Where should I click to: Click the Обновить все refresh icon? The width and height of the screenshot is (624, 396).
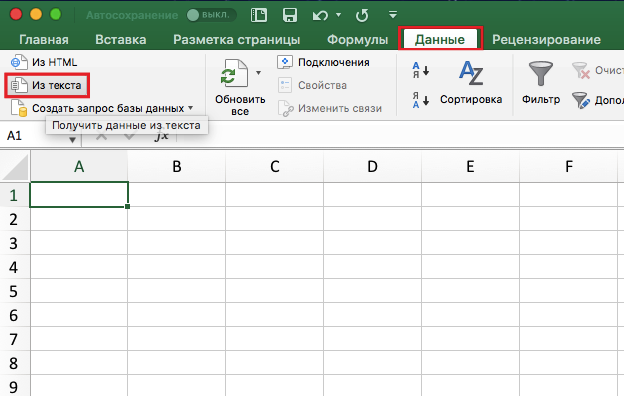(x=234, y=74)
